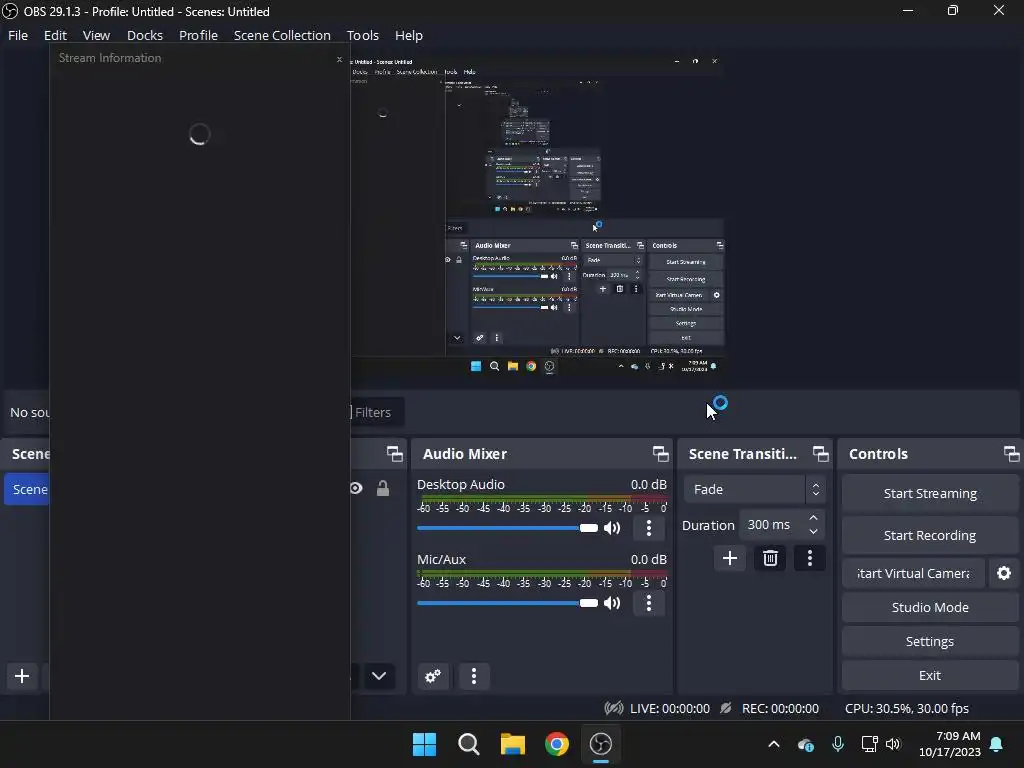Add a configurable transition
Viewport: 1024px width, 768px height.
(x=729, y=558)
